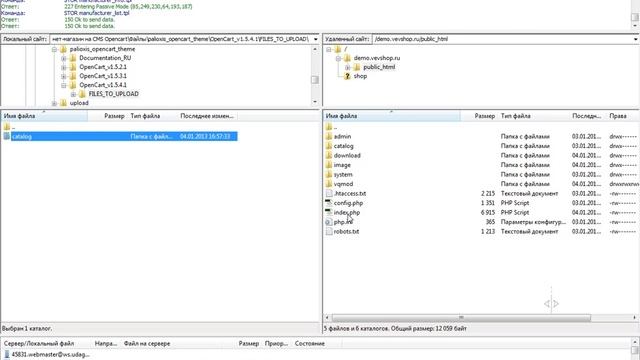This screenshot has height=360, width=640.
Task: Select the system folder icon
Action: click(x=329, y=174)
